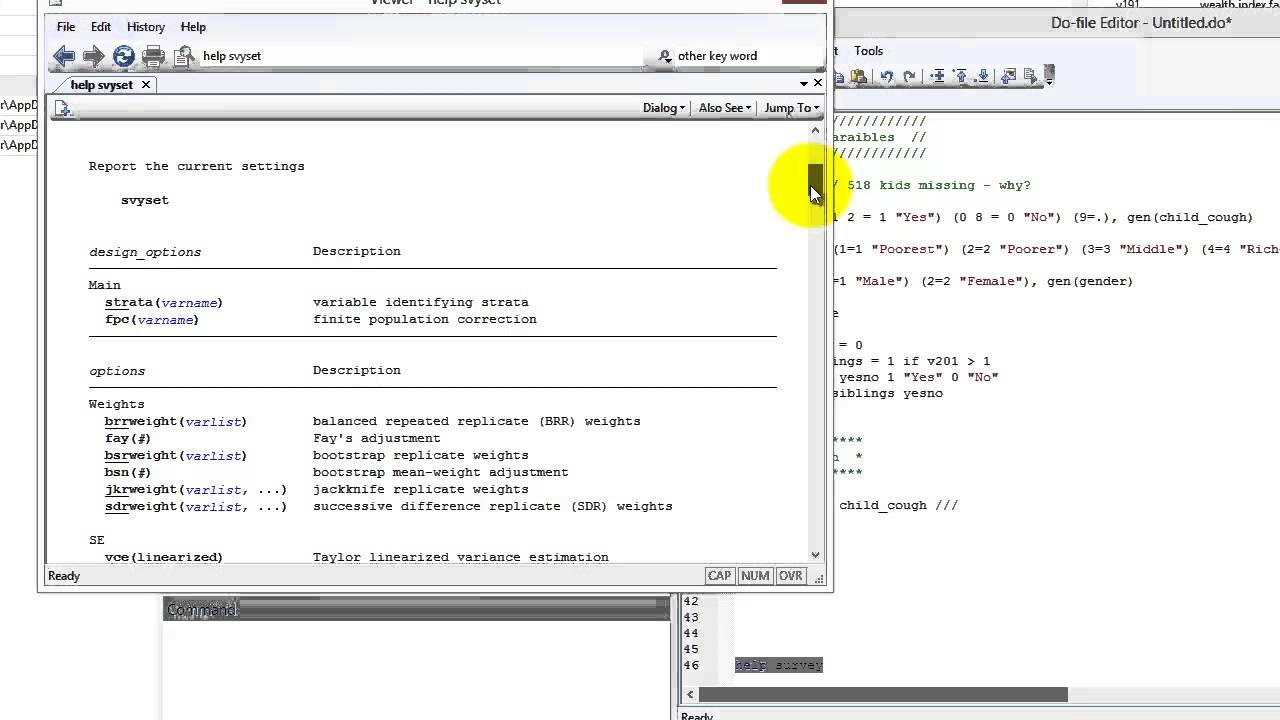Image resolution: width=1280 pixels, height=720 pixels.
Task: Click the document icon below the tab
Action: coord(62,108)
